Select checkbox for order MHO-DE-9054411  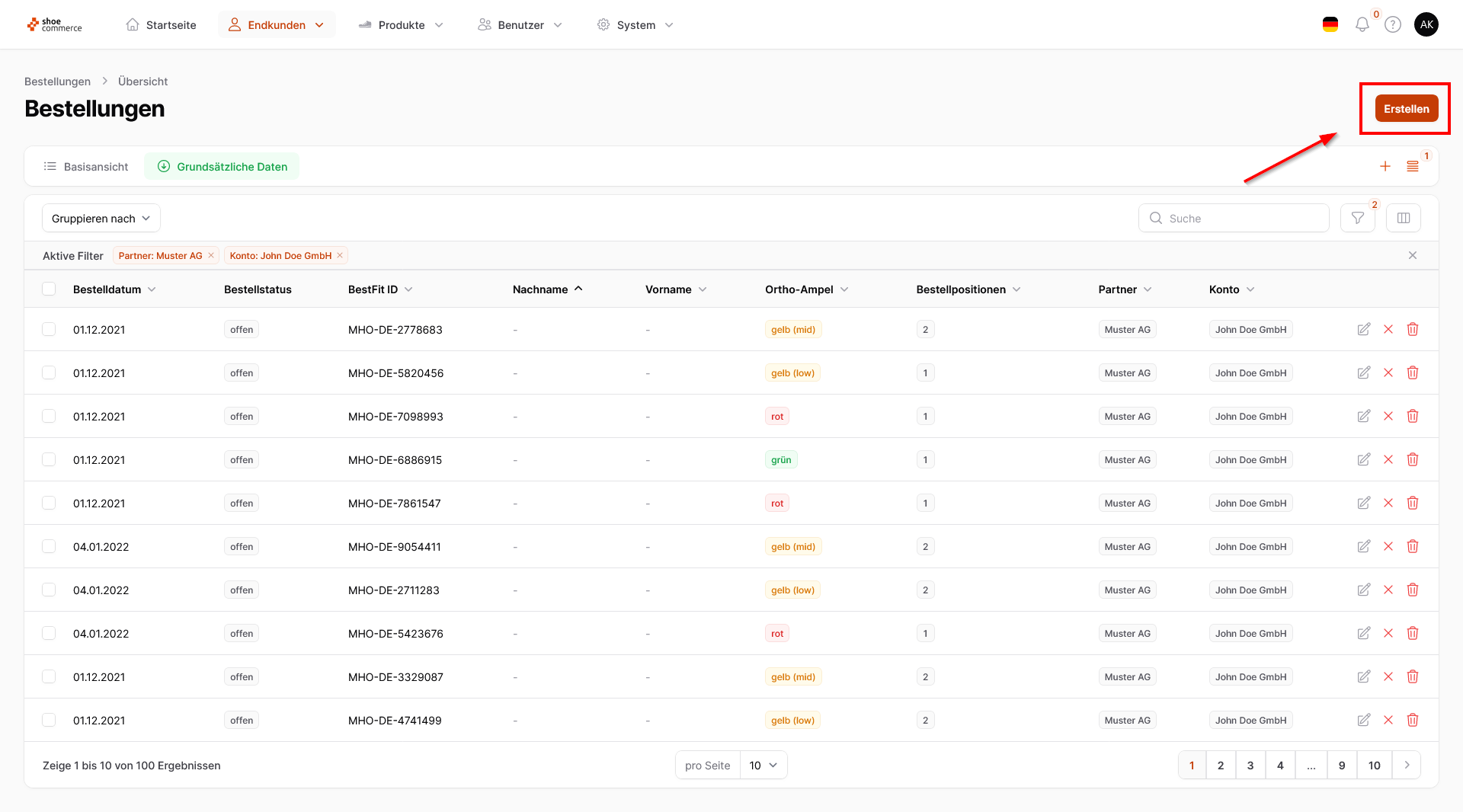(x=49, y=547)
